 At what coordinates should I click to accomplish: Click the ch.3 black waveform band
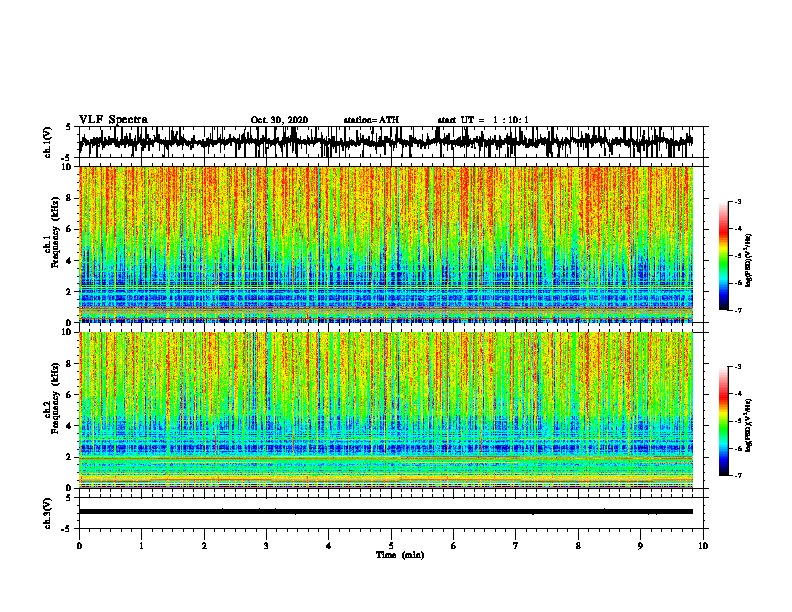(x=386, y=512)
